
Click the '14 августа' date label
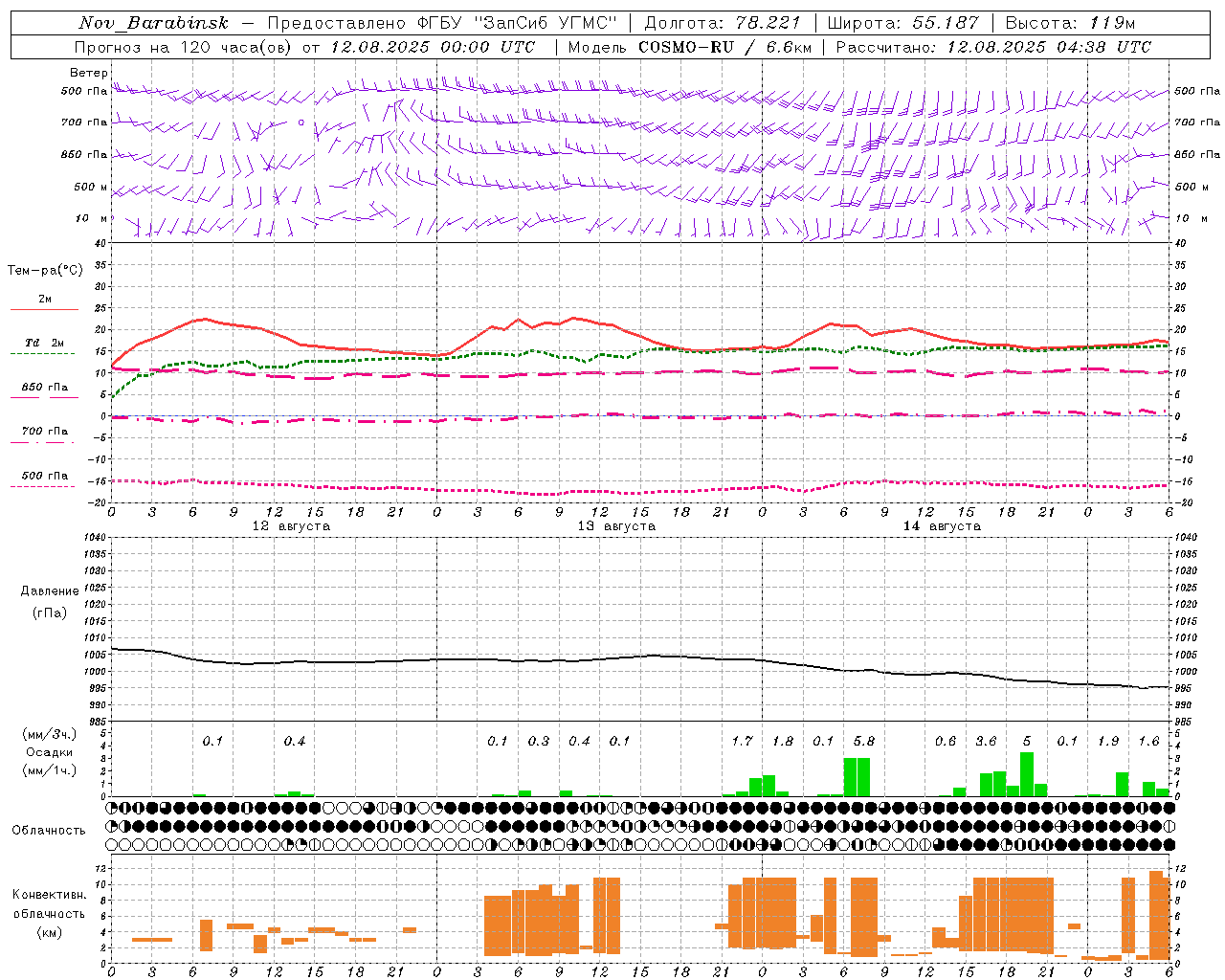943,526
